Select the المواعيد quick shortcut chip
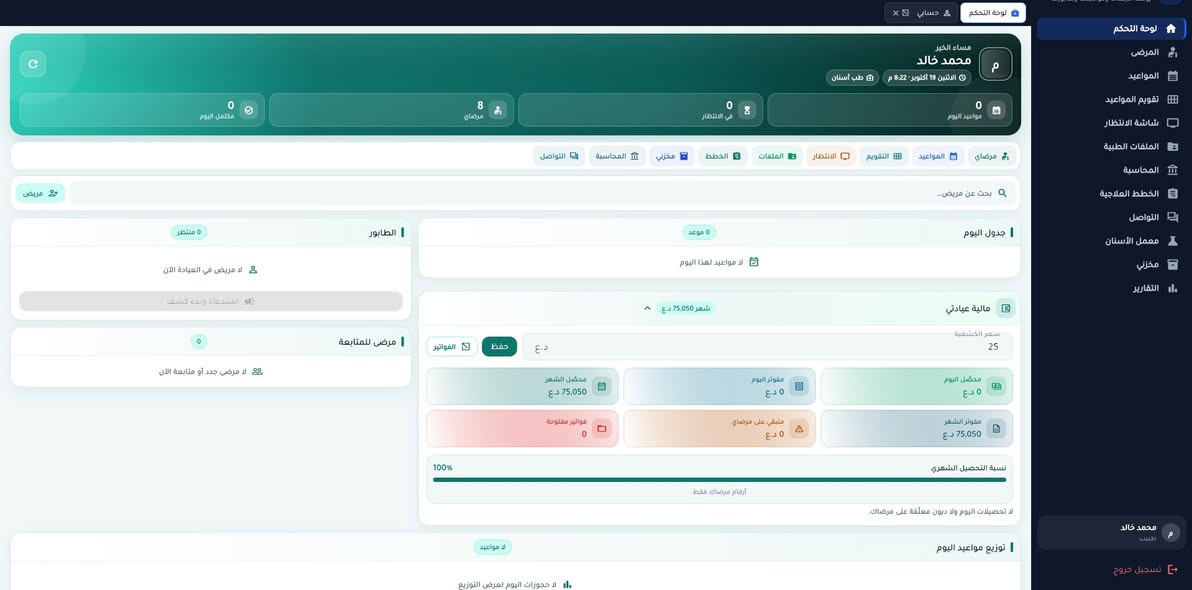Viewport: 1192px width, 590px height. tap(937, 156)
